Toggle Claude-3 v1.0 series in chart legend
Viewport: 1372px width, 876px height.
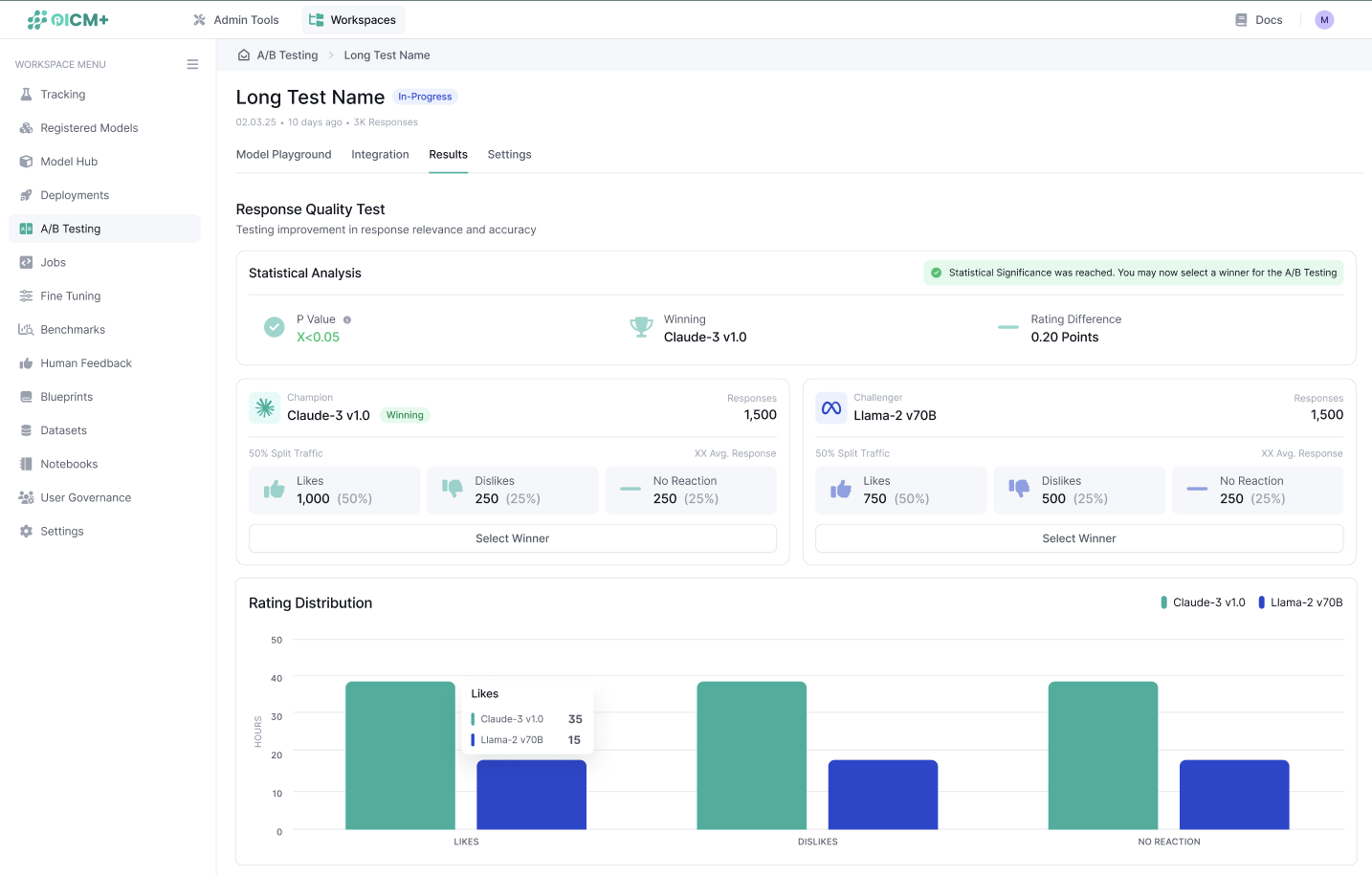point(1203,602)
